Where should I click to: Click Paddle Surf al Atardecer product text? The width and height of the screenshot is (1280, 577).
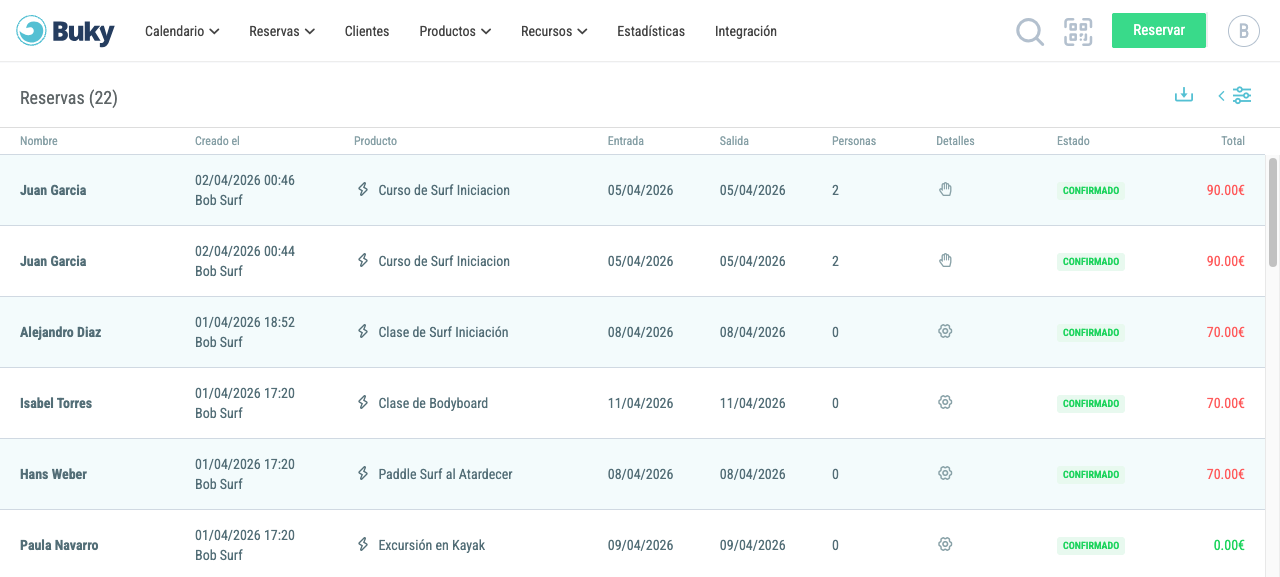[445, 474]
